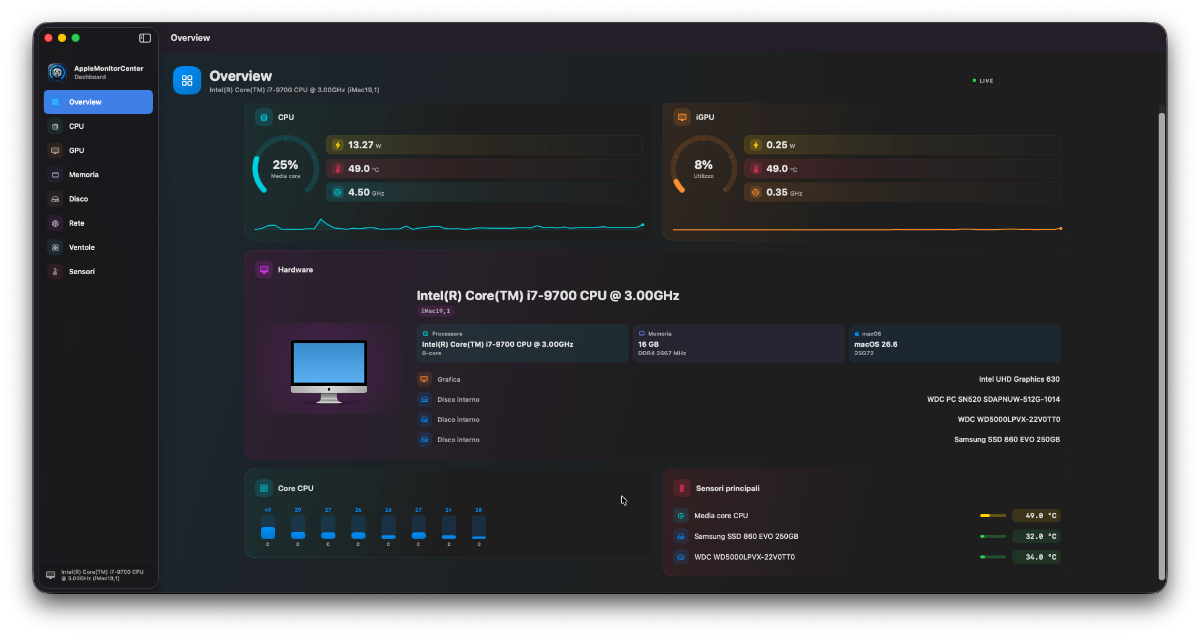Viewport: 1200px width, 637px height.
Task: Open the Ventole fans section
Action: click(x=98, y=247)
